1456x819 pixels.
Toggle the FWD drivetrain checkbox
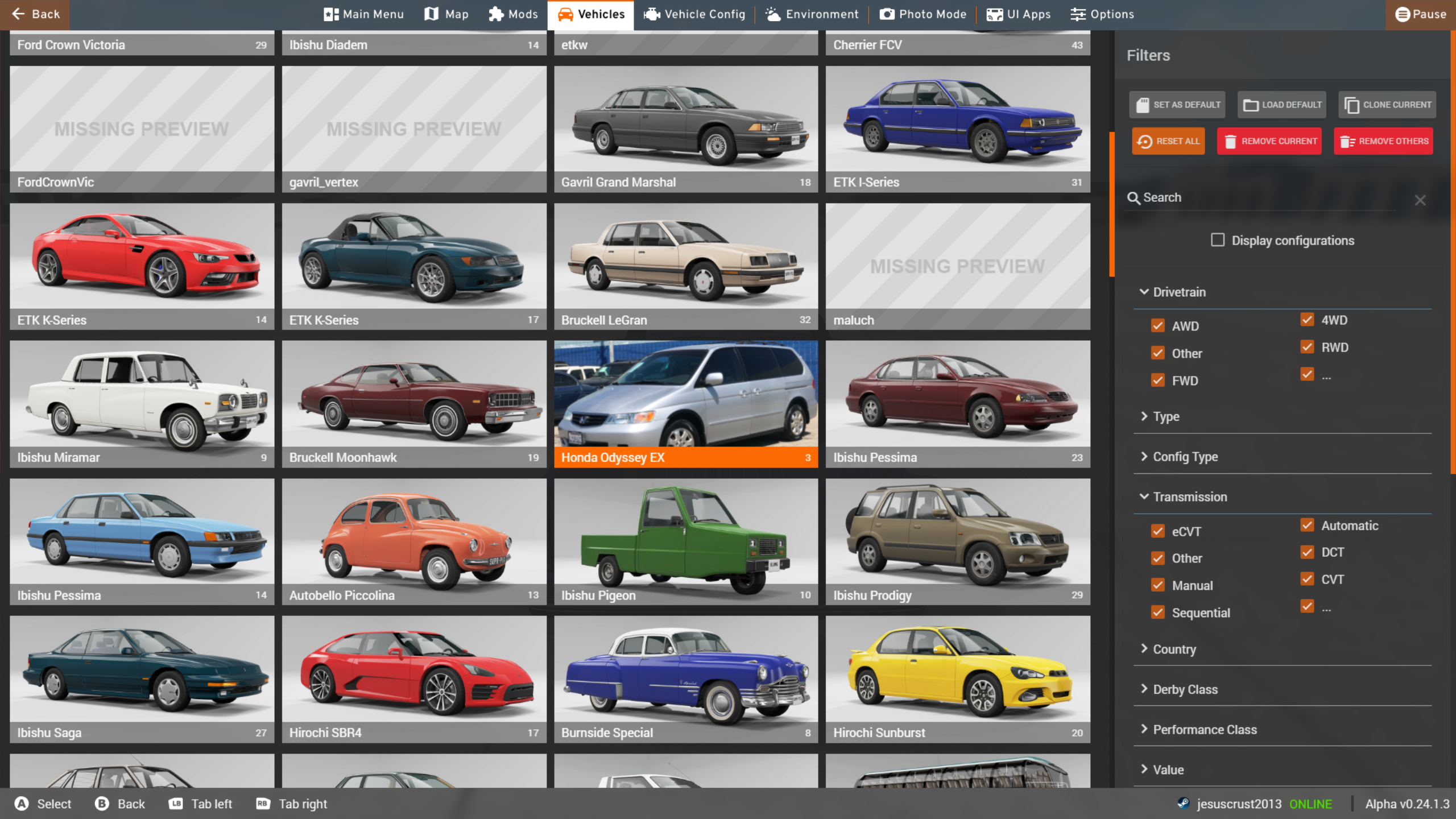pyautogui.click(x=1158, y=380)
